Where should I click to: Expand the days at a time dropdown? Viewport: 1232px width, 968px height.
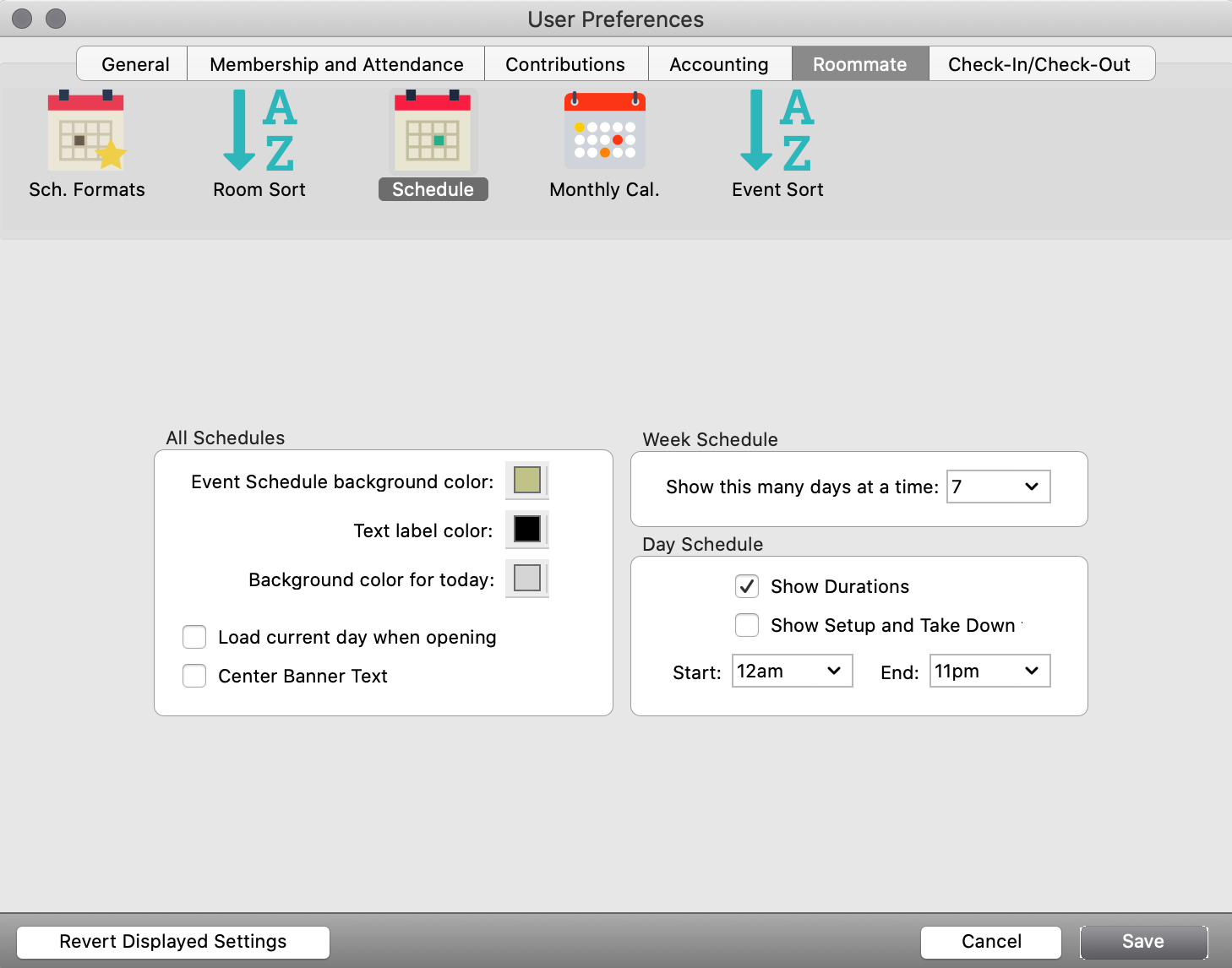998,487
